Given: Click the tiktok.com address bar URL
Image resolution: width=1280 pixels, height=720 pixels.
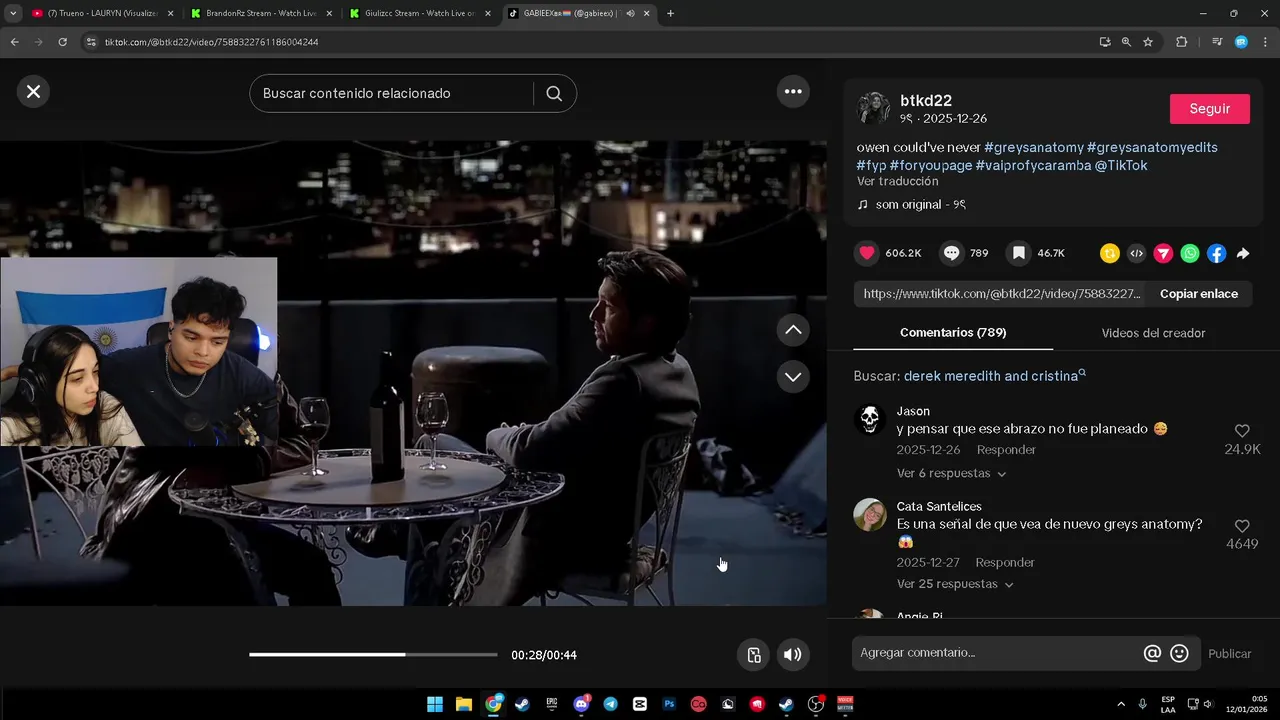Looking at the screenshot, I should tap(211, 42).
